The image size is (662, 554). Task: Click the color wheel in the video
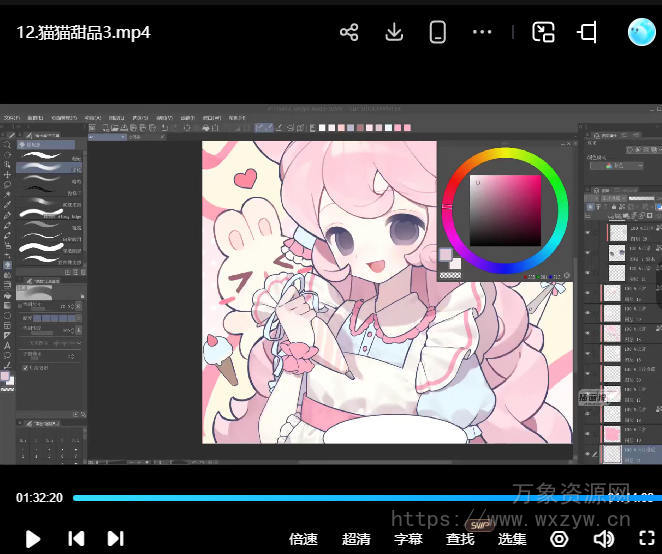(506, 211)
